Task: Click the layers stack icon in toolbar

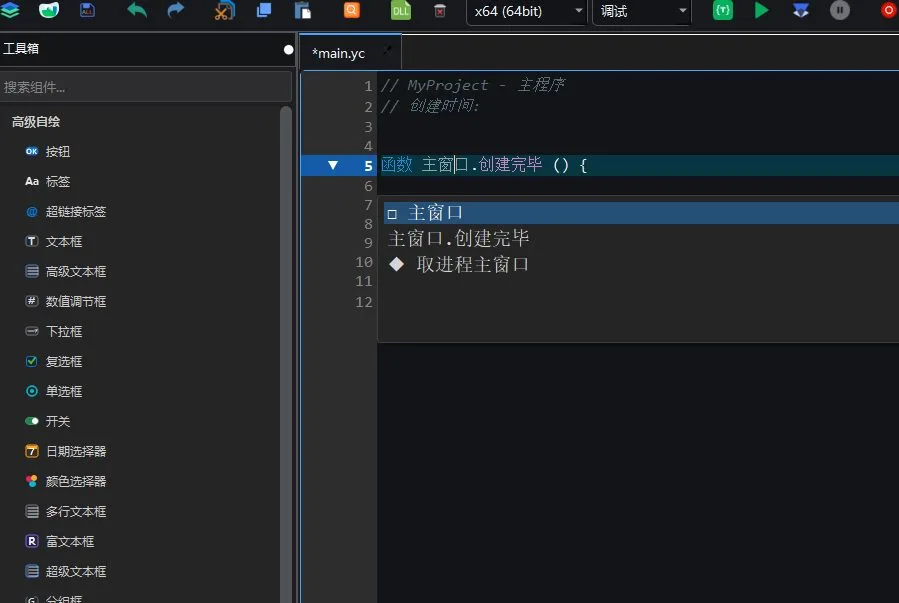Action: pos(10,10)
